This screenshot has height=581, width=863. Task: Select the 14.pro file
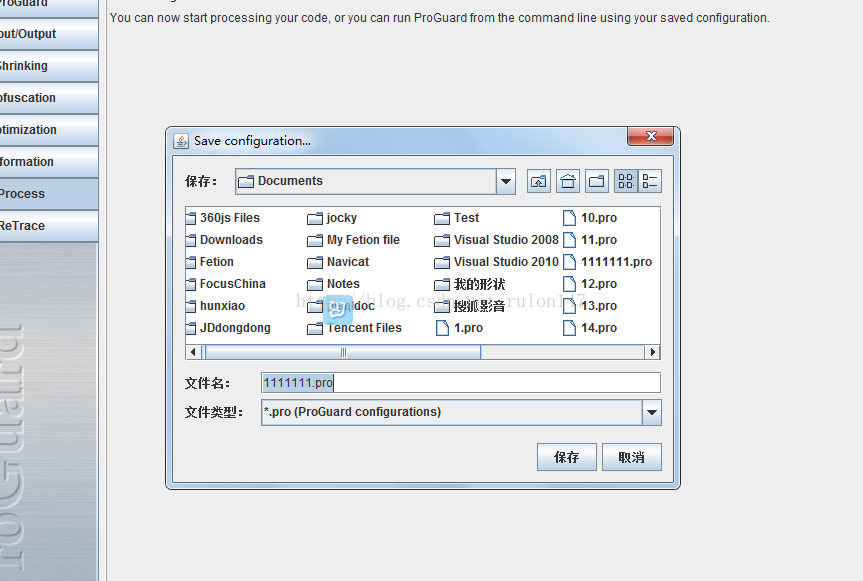590,328
